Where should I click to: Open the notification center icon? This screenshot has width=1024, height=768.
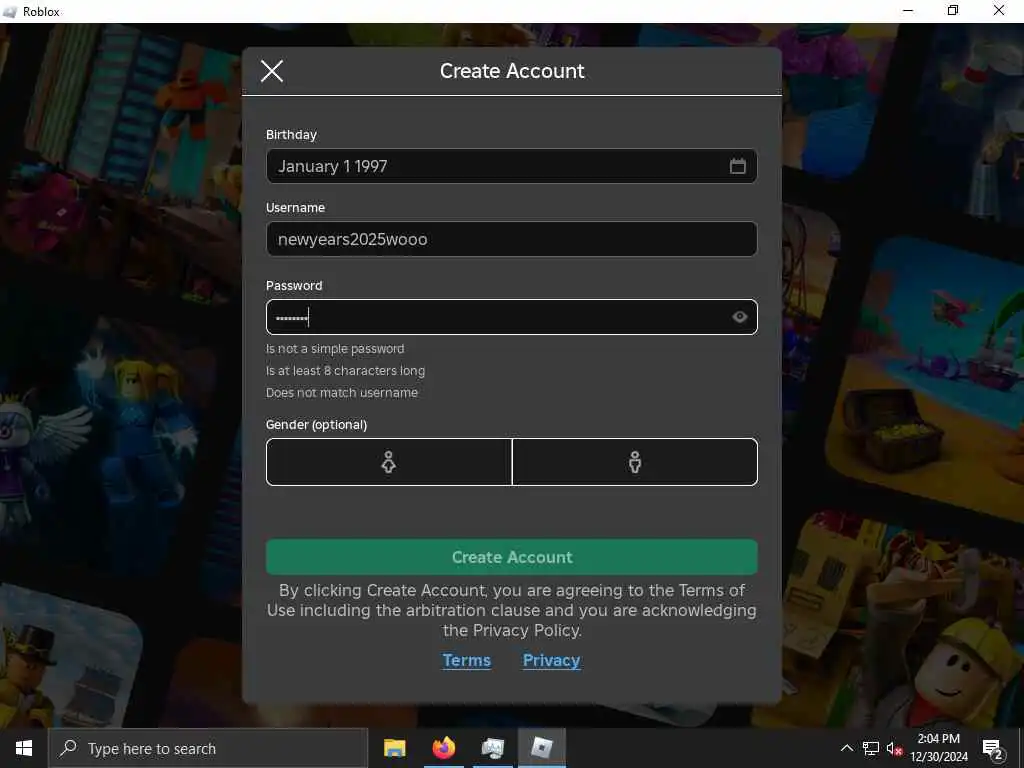tap(992, 749)
